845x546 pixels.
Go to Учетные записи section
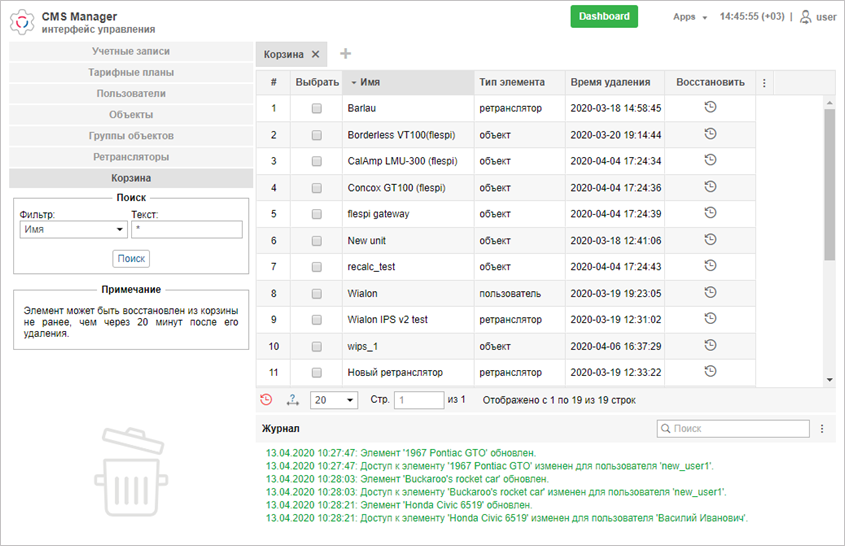click(130, 51)
